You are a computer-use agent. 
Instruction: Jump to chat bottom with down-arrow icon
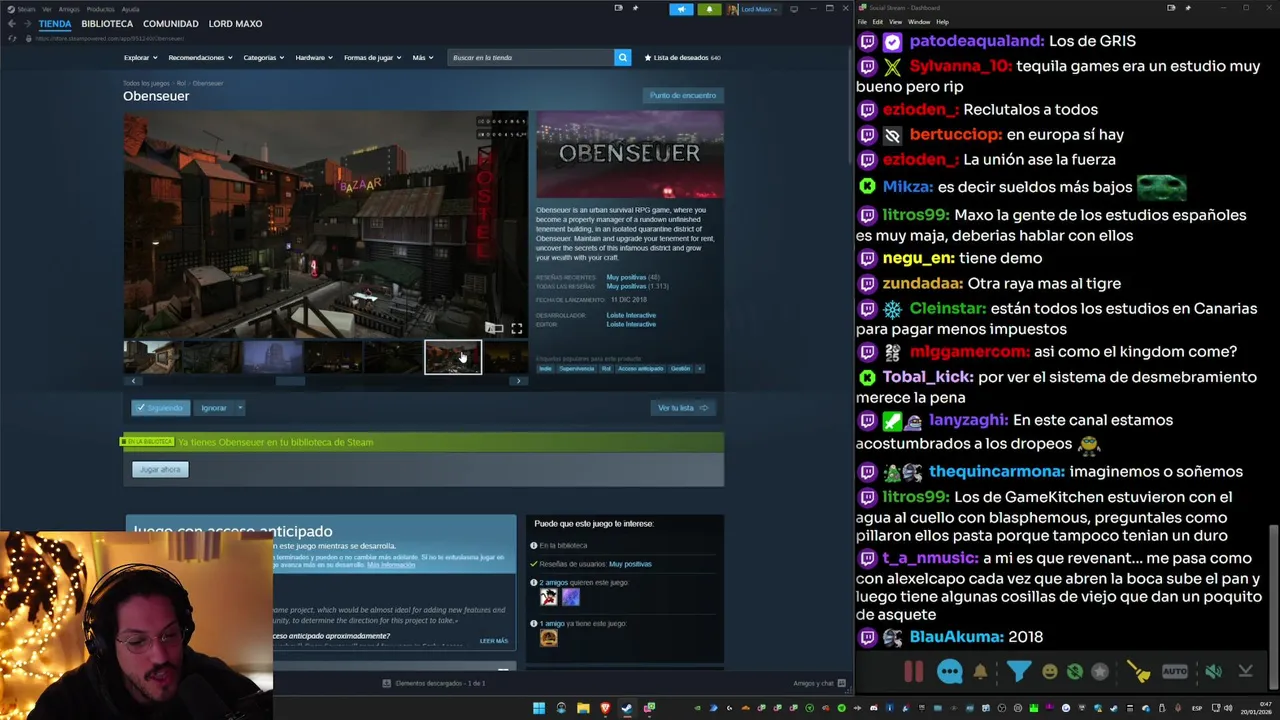[1245, 672]
